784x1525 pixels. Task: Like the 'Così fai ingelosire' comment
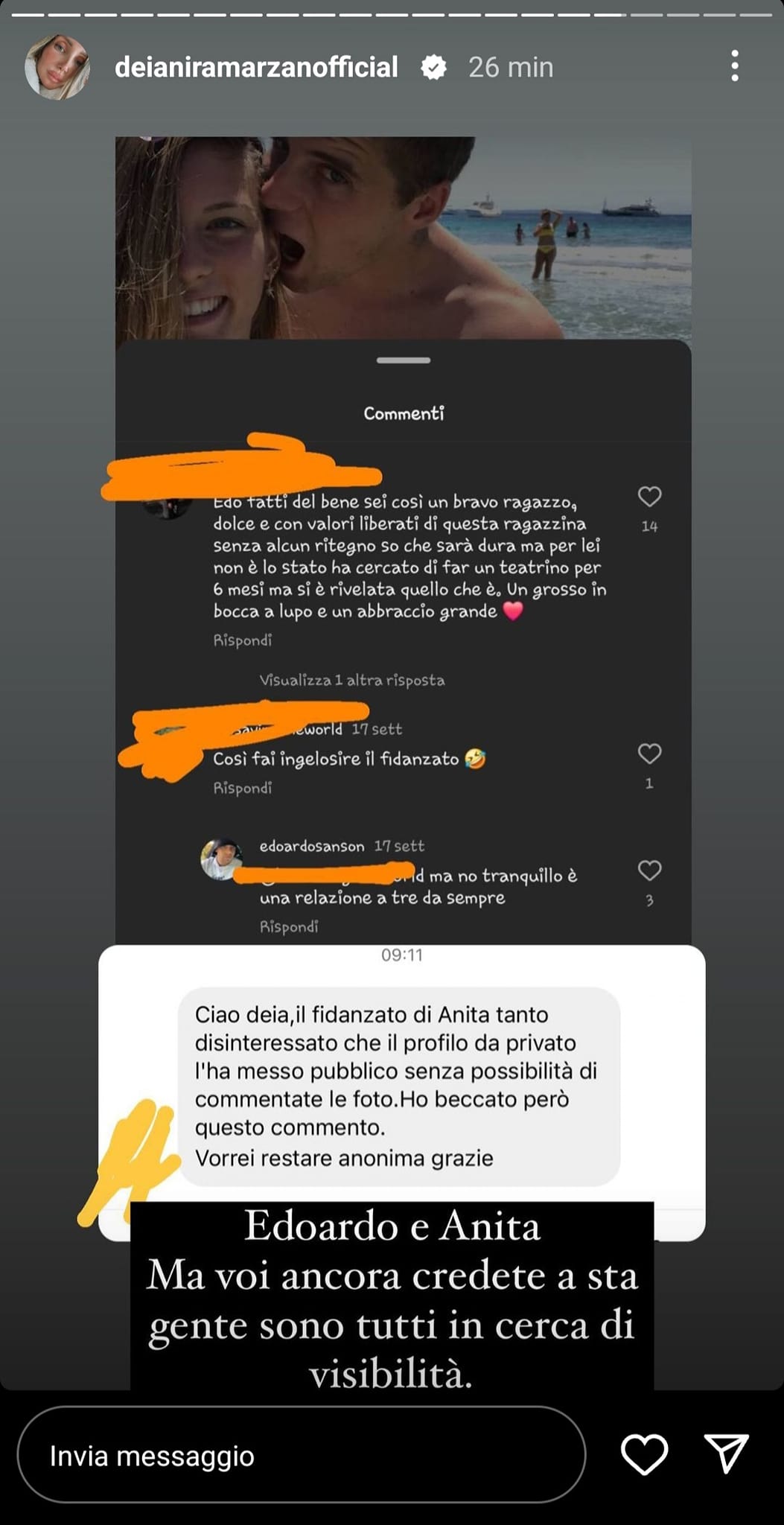click(649, 754)
